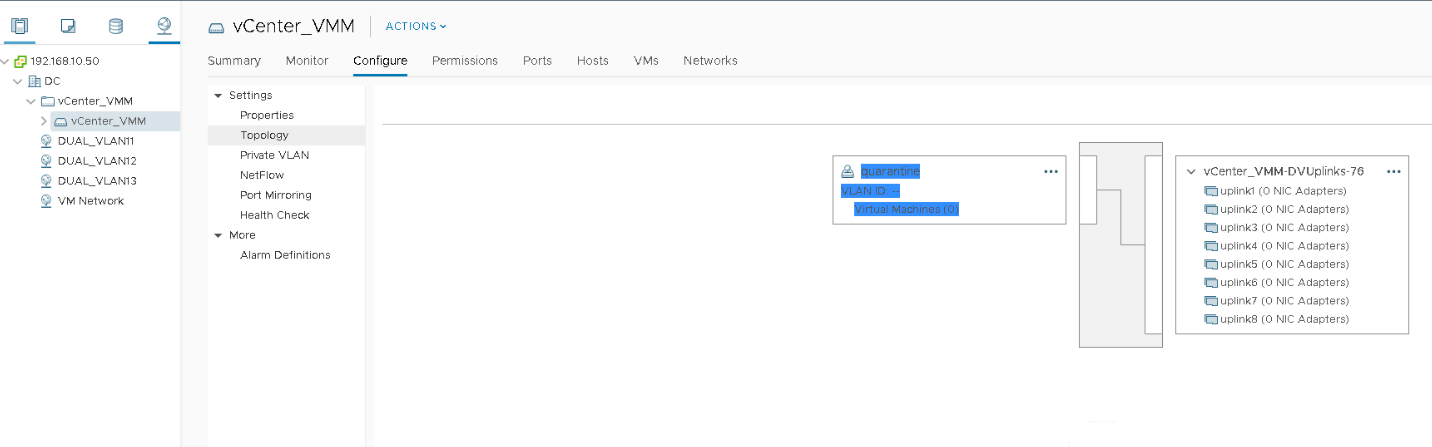Viewport: 1432px width, 447px height.
Task: Click the uplink3 adapter icon
Action: pyautogui.click(x=1211, y=228)
